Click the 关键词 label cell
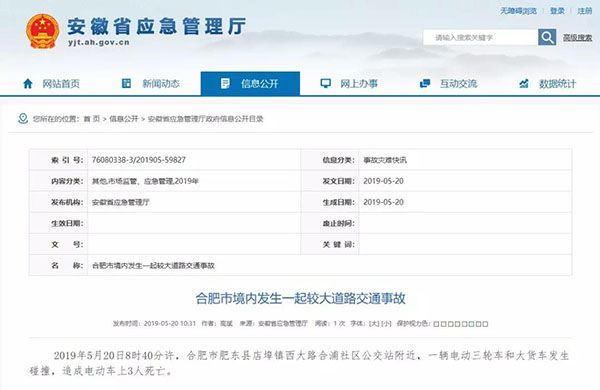600x390 pixels. pos(330,244)
